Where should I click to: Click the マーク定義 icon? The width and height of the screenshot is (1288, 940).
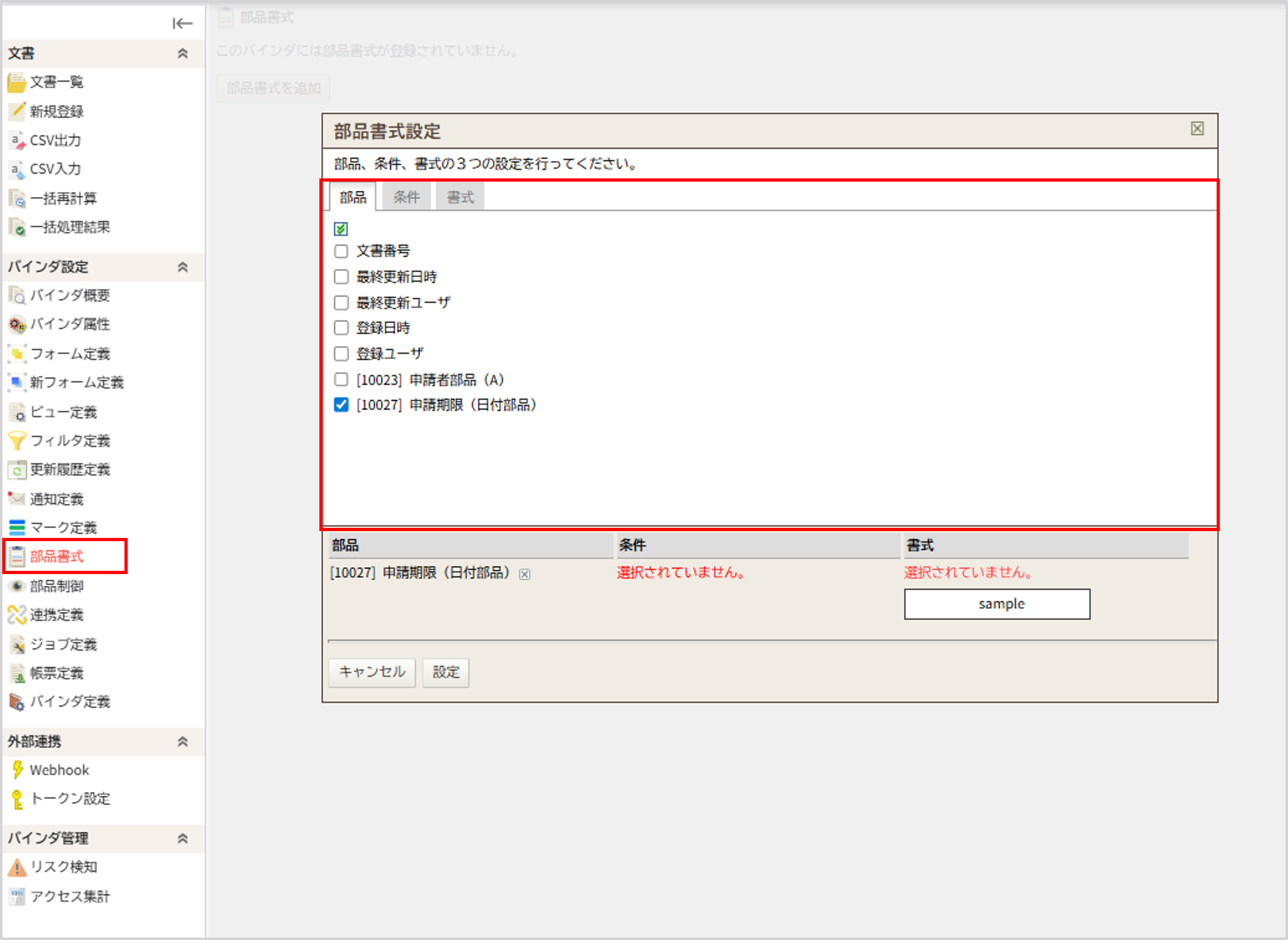[16, 528]
